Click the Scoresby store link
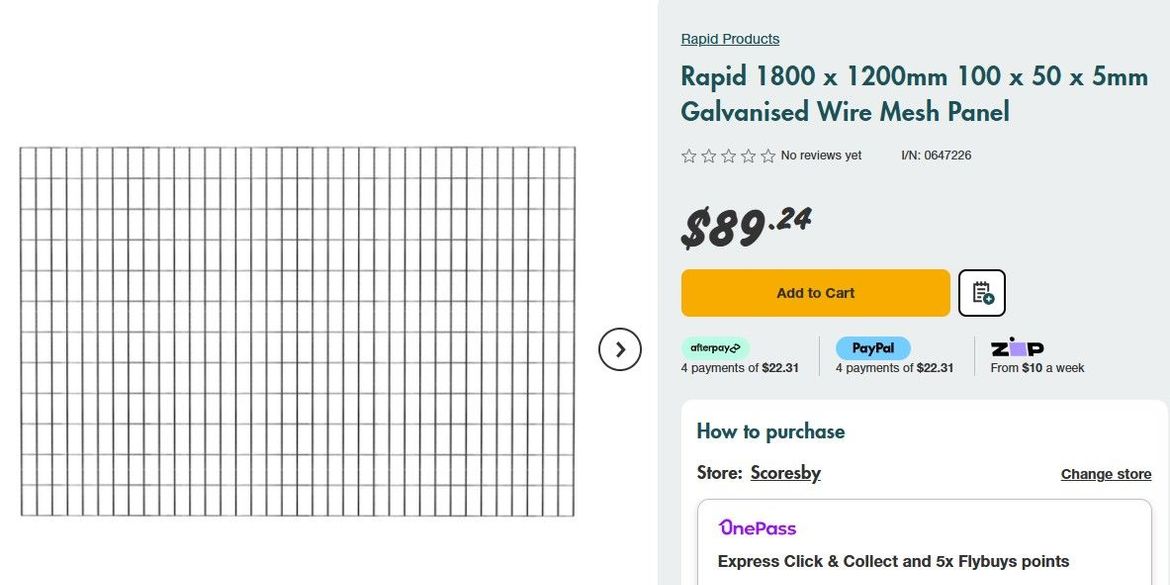The width and height of the screenshot is (1170, 585). tap(785, 473)
